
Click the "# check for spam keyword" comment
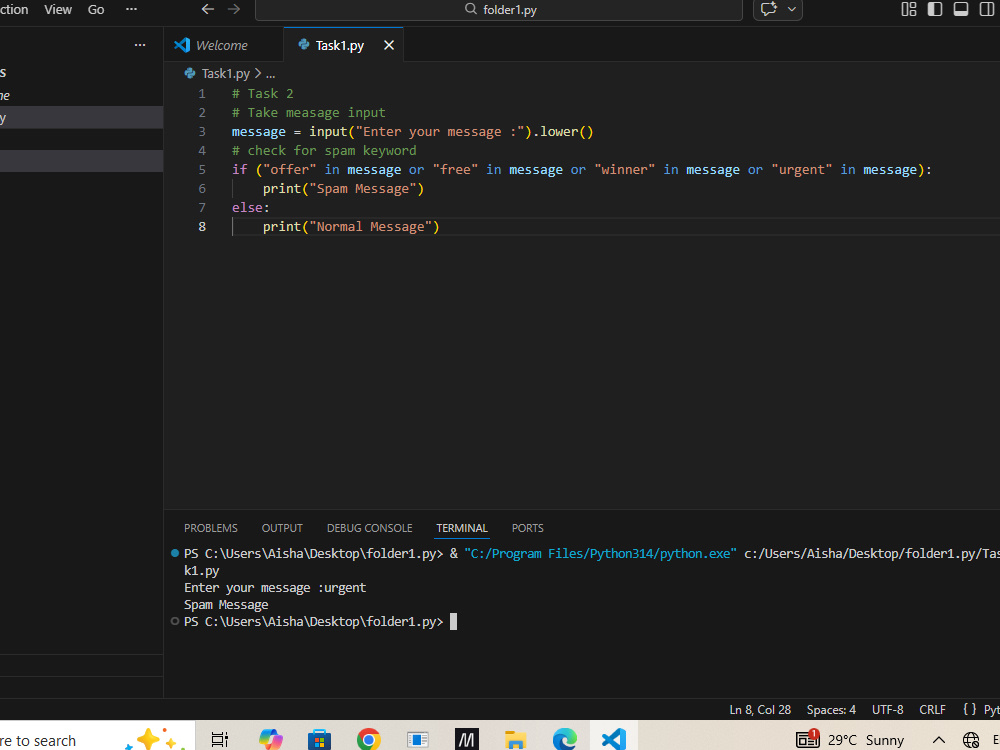click(324, 151)
